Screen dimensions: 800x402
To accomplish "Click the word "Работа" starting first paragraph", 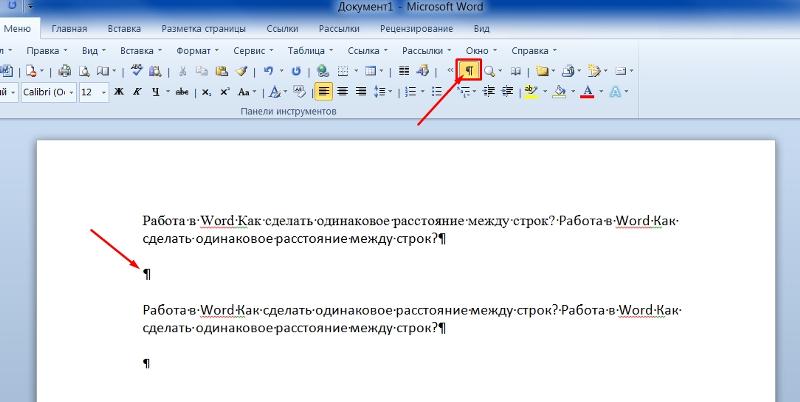I will (x=163, y=221).
